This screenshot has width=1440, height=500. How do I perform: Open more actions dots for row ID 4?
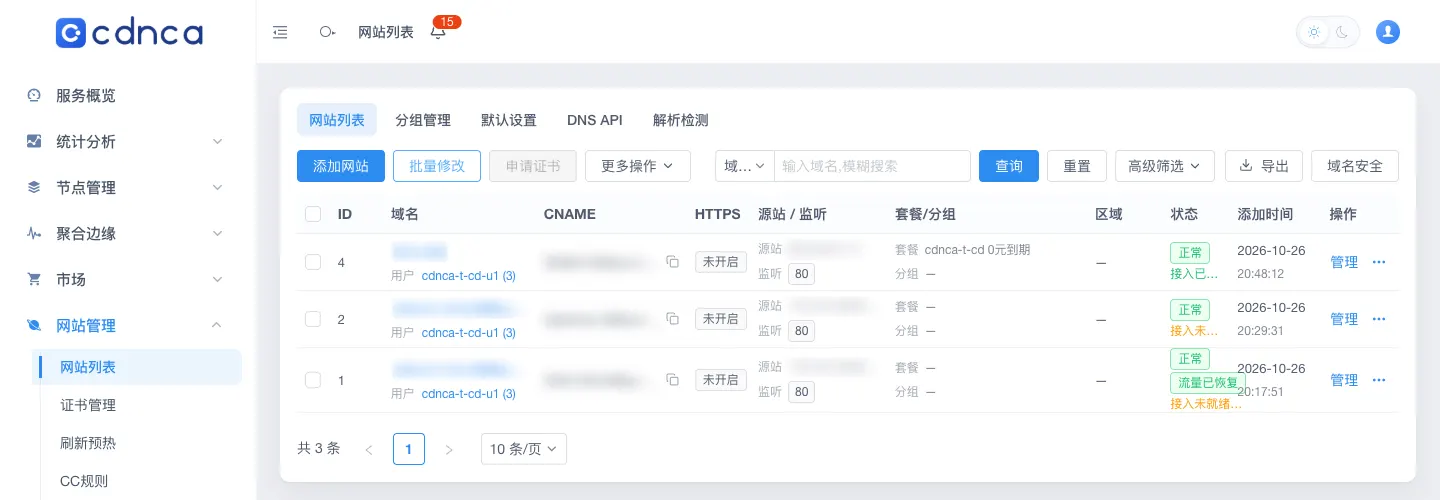tap(1379, 262)
